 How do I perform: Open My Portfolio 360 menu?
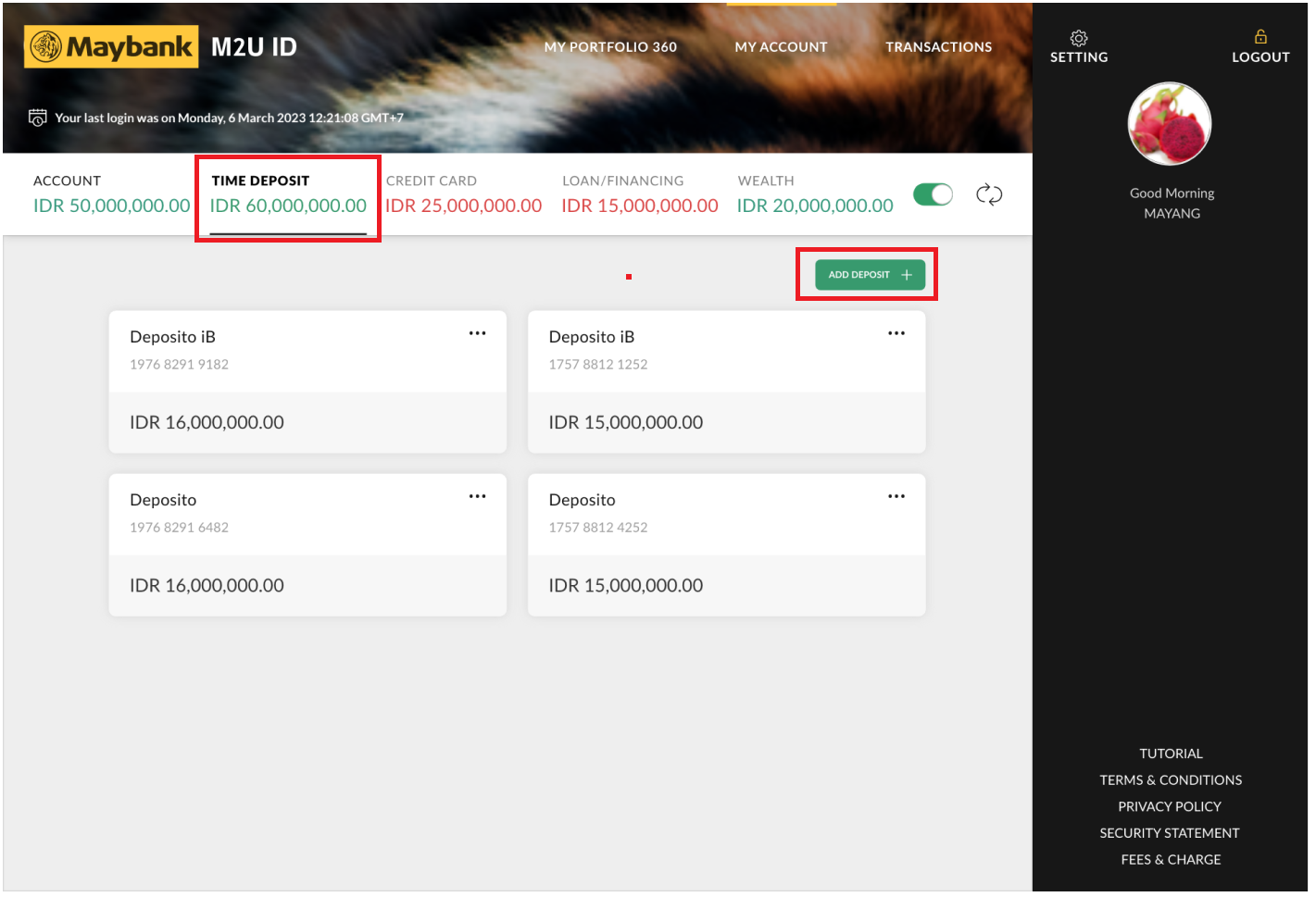[610, 47]
